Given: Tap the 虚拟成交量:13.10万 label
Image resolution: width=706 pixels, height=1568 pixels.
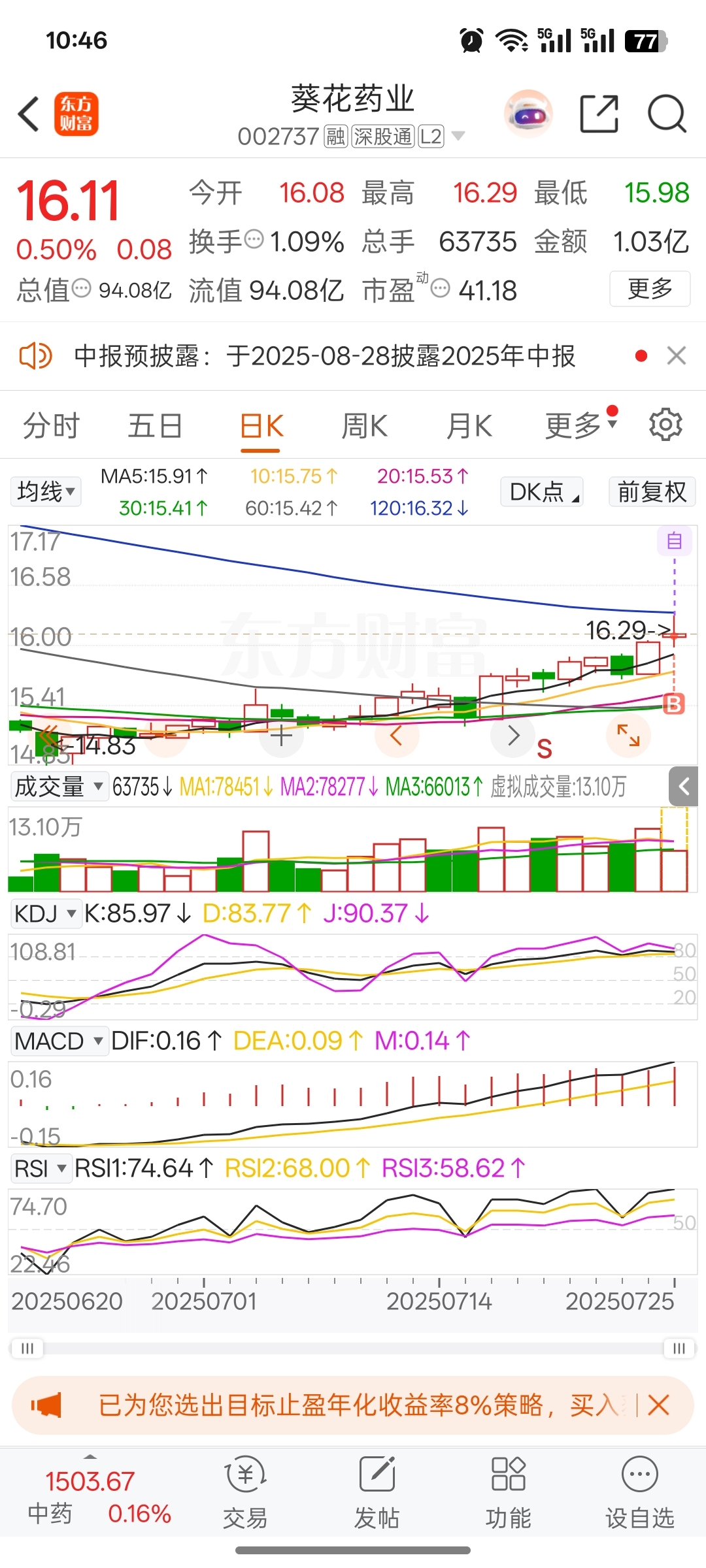Looking at the screenshot, I should (558, 787).
